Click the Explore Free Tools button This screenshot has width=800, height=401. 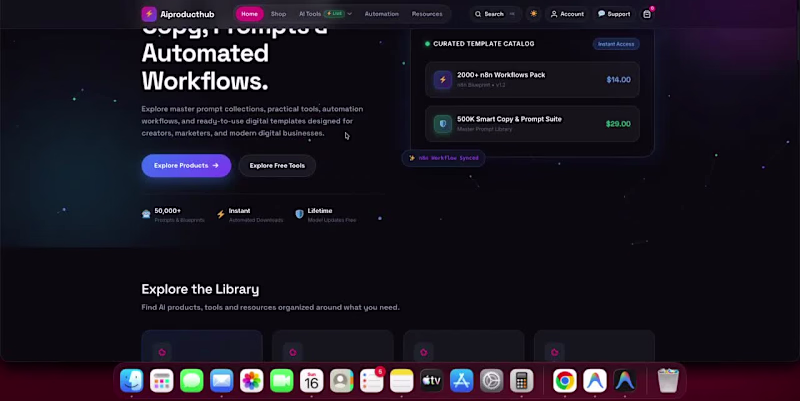pyautogui.click(x=277, y=165)
